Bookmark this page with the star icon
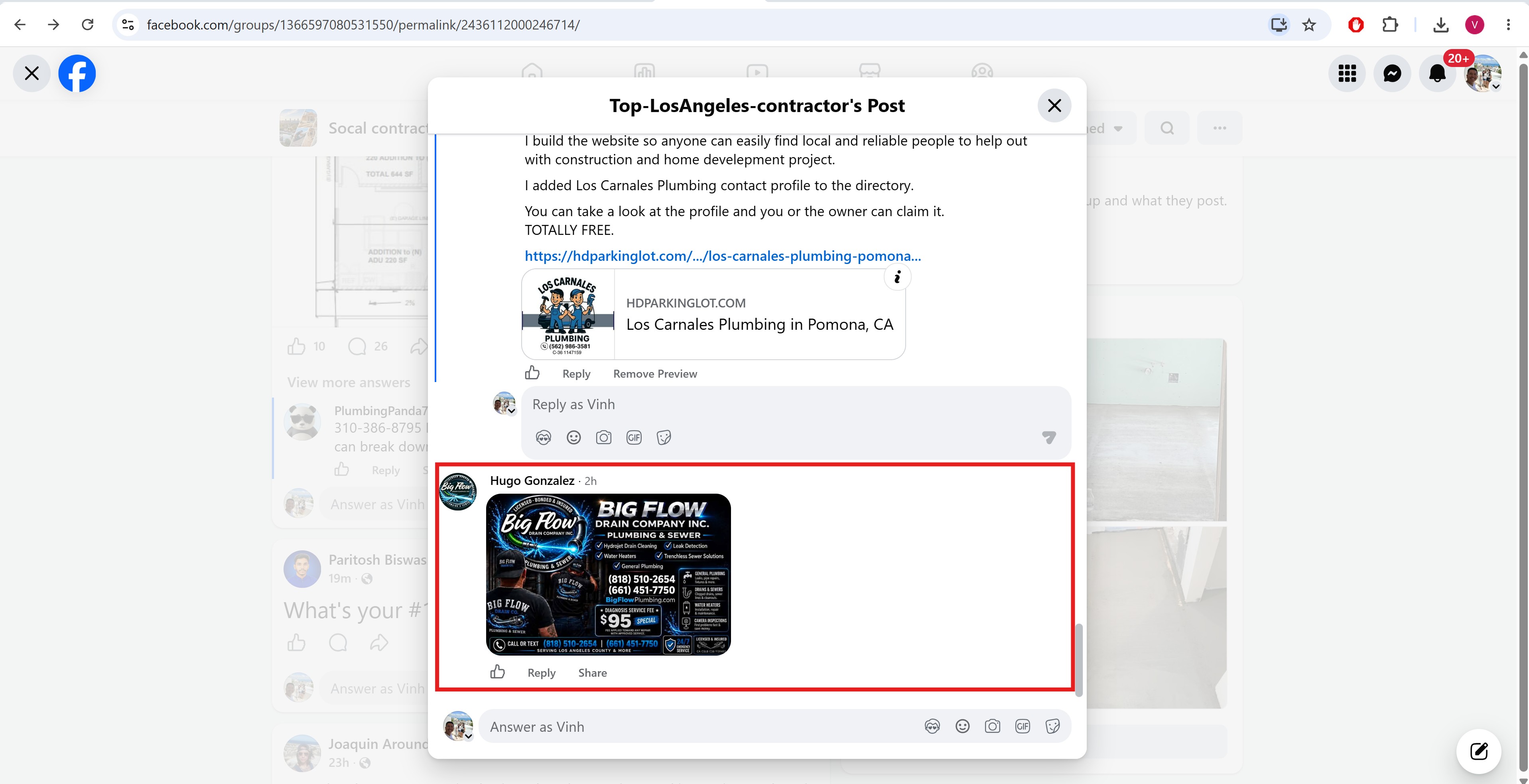Screen dimensions: 1529x784 pos(1309,25)
